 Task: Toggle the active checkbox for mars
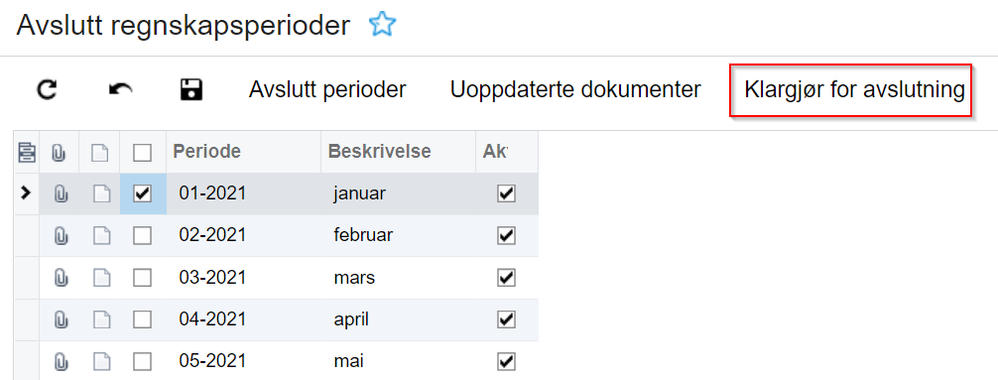tap(507, 278)
